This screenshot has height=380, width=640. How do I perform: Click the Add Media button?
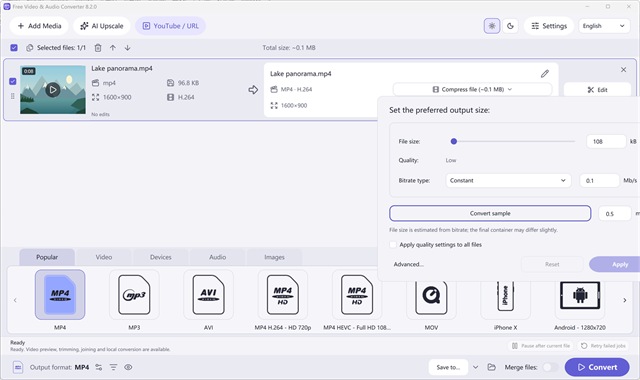pos(39,26)
